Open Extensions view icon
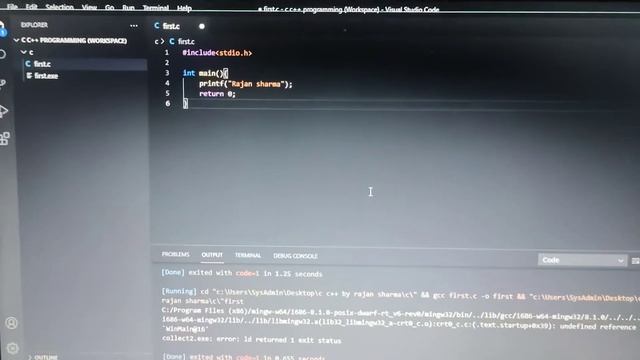 5,138
